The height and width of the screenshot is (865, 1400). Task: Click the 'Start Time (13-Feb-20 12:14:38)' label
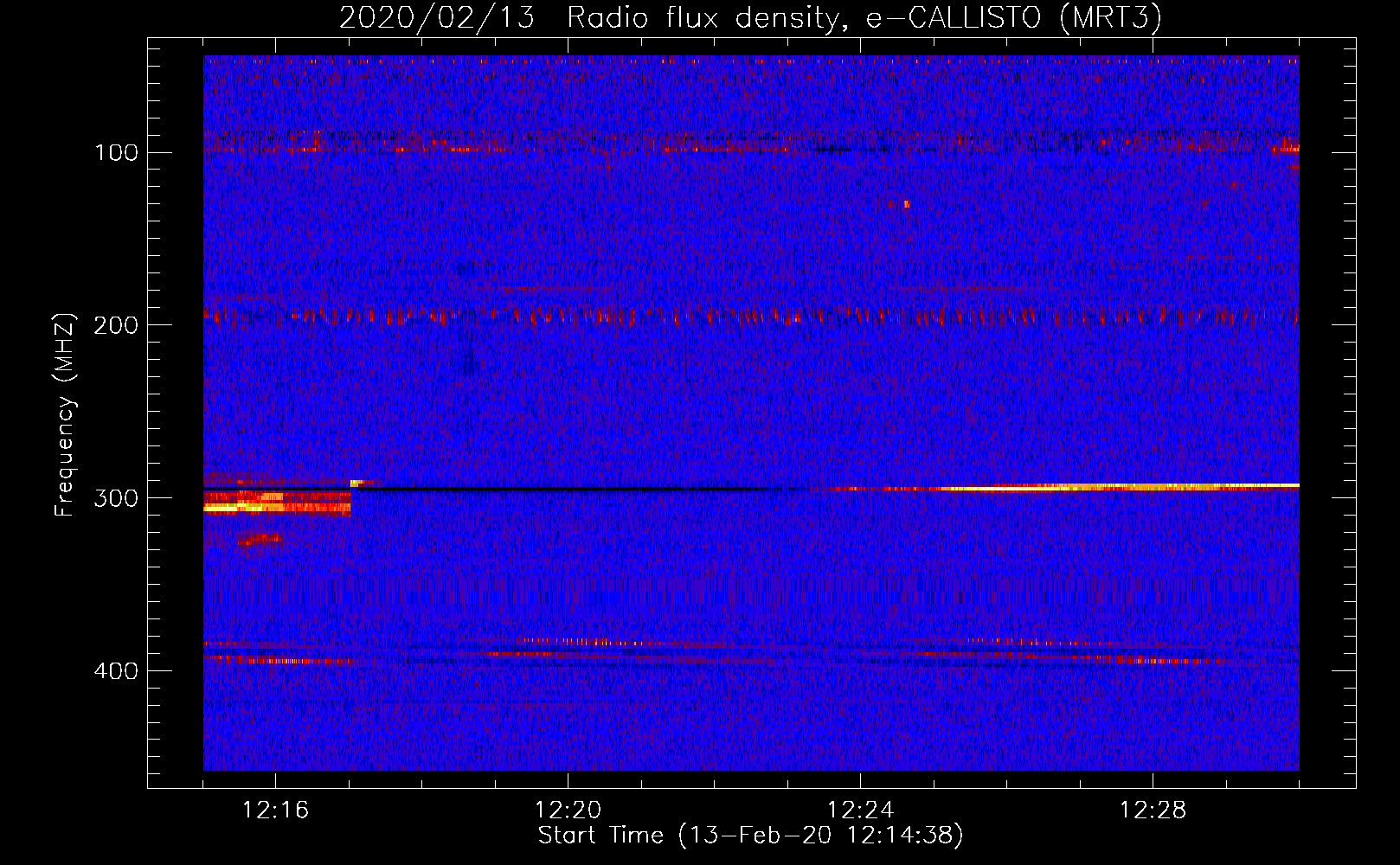(750, 836)
